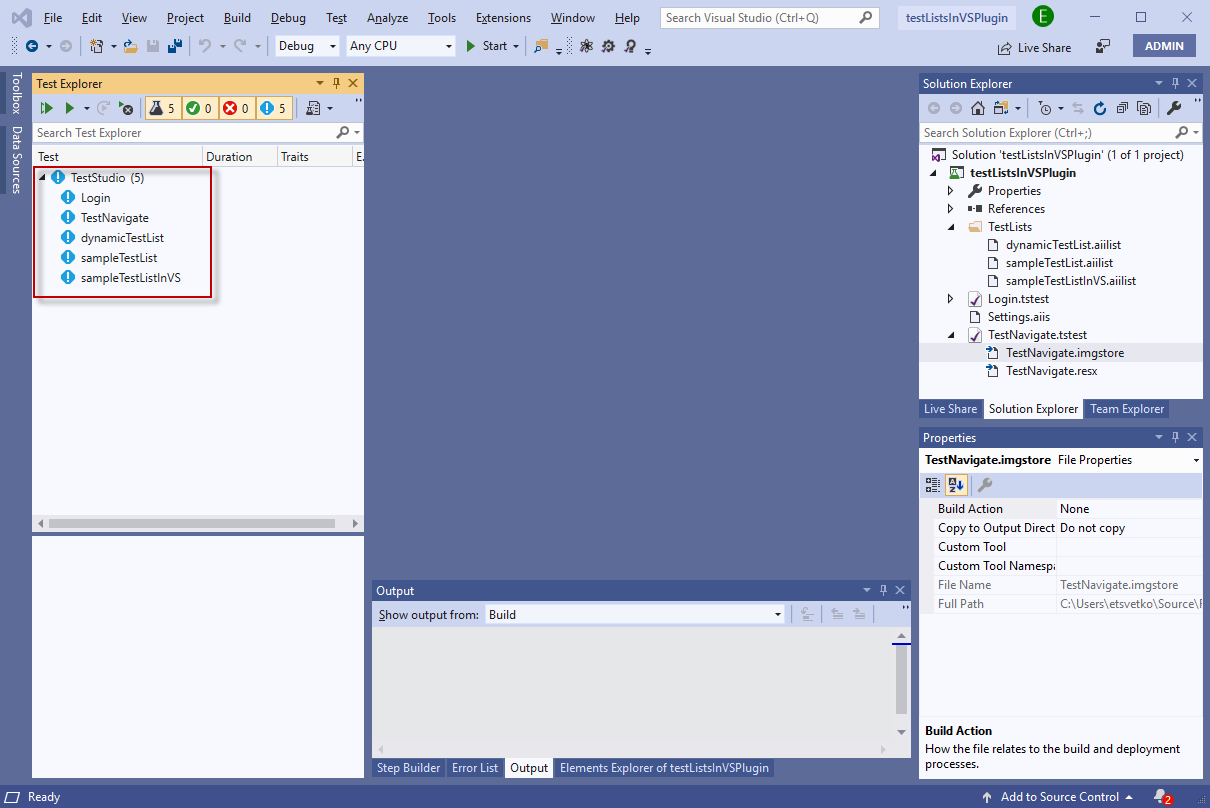Click the Output panel horizontal scrollbar

(633, 749)
